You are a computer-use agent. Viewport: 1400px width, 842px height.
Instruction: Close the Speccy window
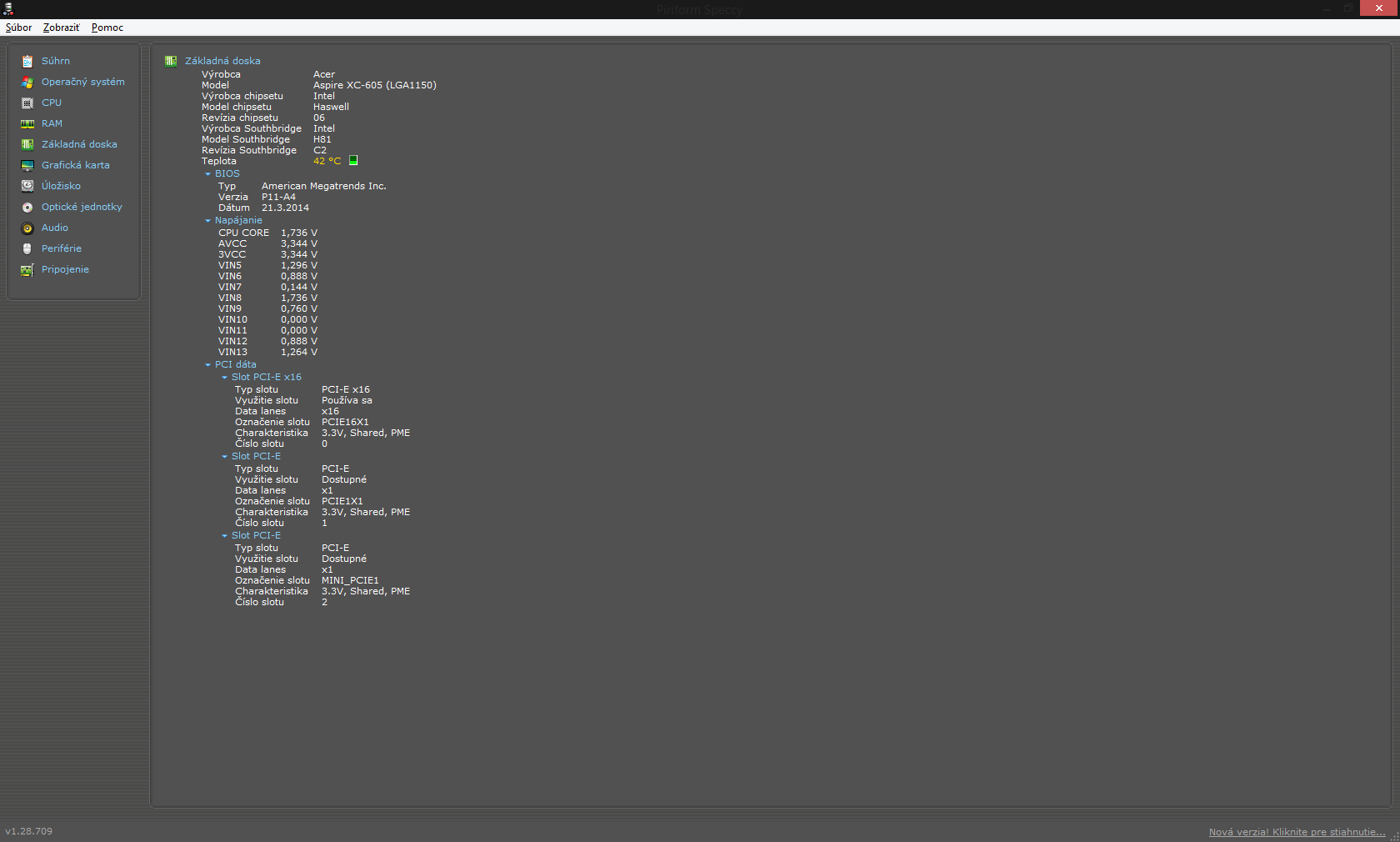(x=1378, y=8)
